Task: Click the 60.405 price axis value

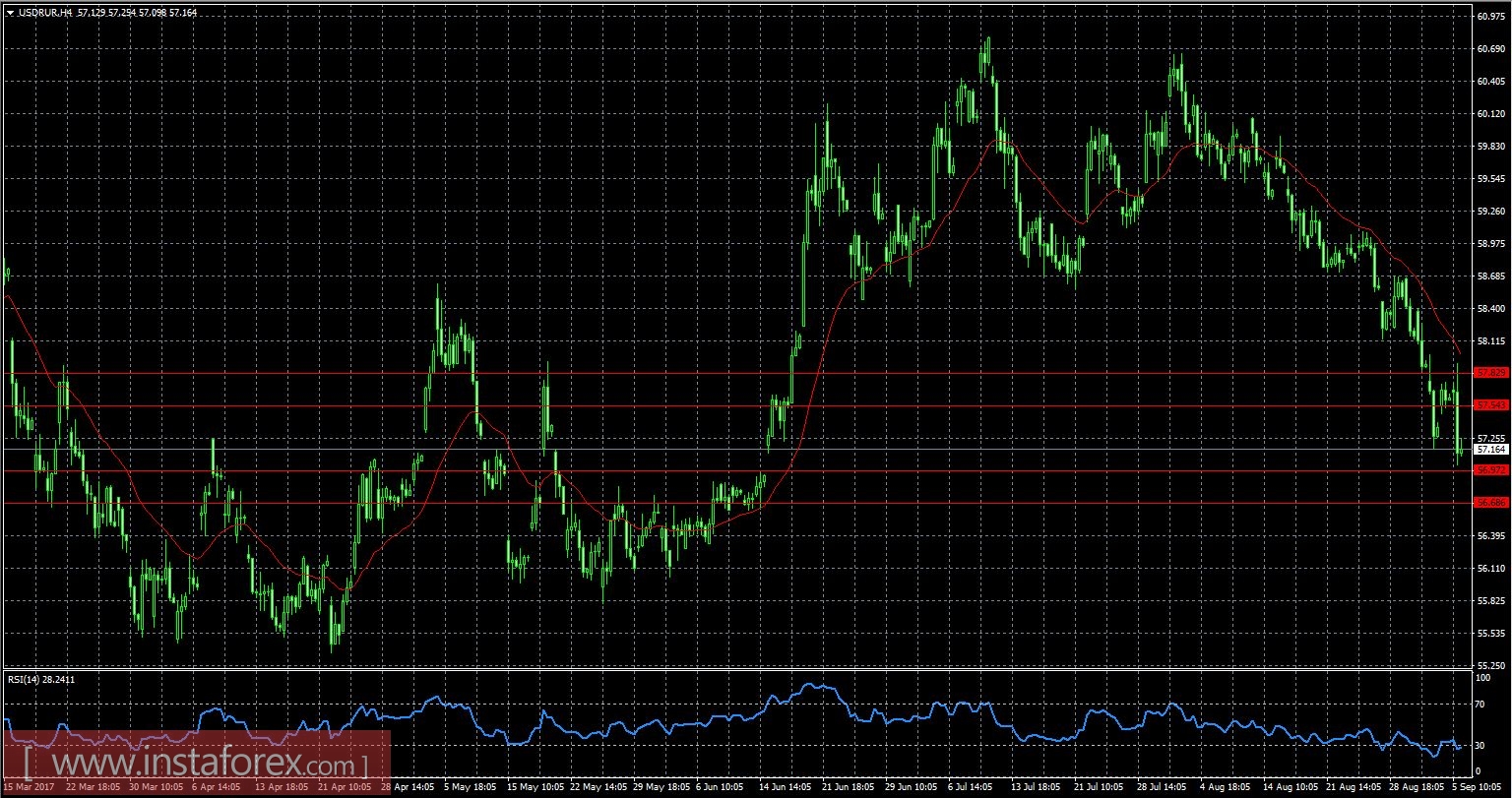Action: coord(1491,82)
